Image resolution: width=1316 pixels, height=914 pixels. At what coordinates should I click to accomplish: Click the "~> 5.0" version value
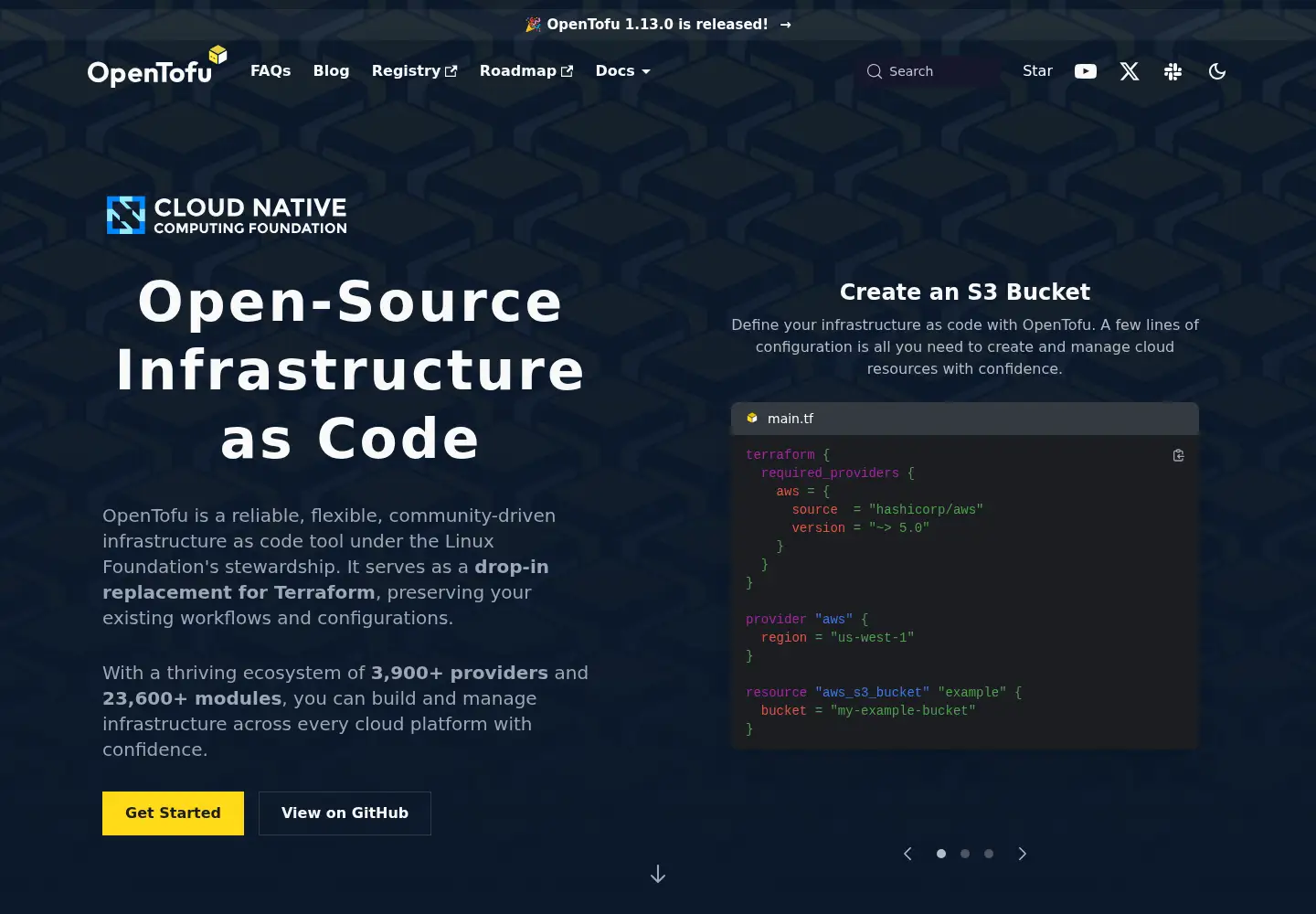(899, 528)
